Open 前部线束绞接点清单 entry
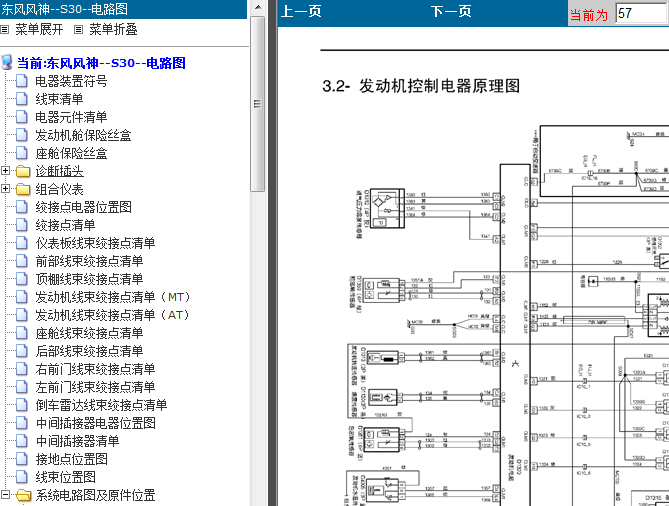The height and width of the screenshot is (506, 669). (89, 261)
